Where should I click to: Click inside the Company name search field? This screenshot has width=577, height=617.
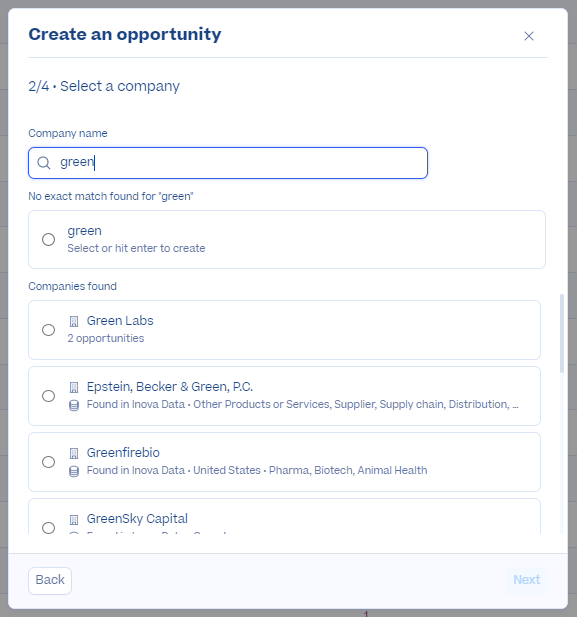(228, 163)
